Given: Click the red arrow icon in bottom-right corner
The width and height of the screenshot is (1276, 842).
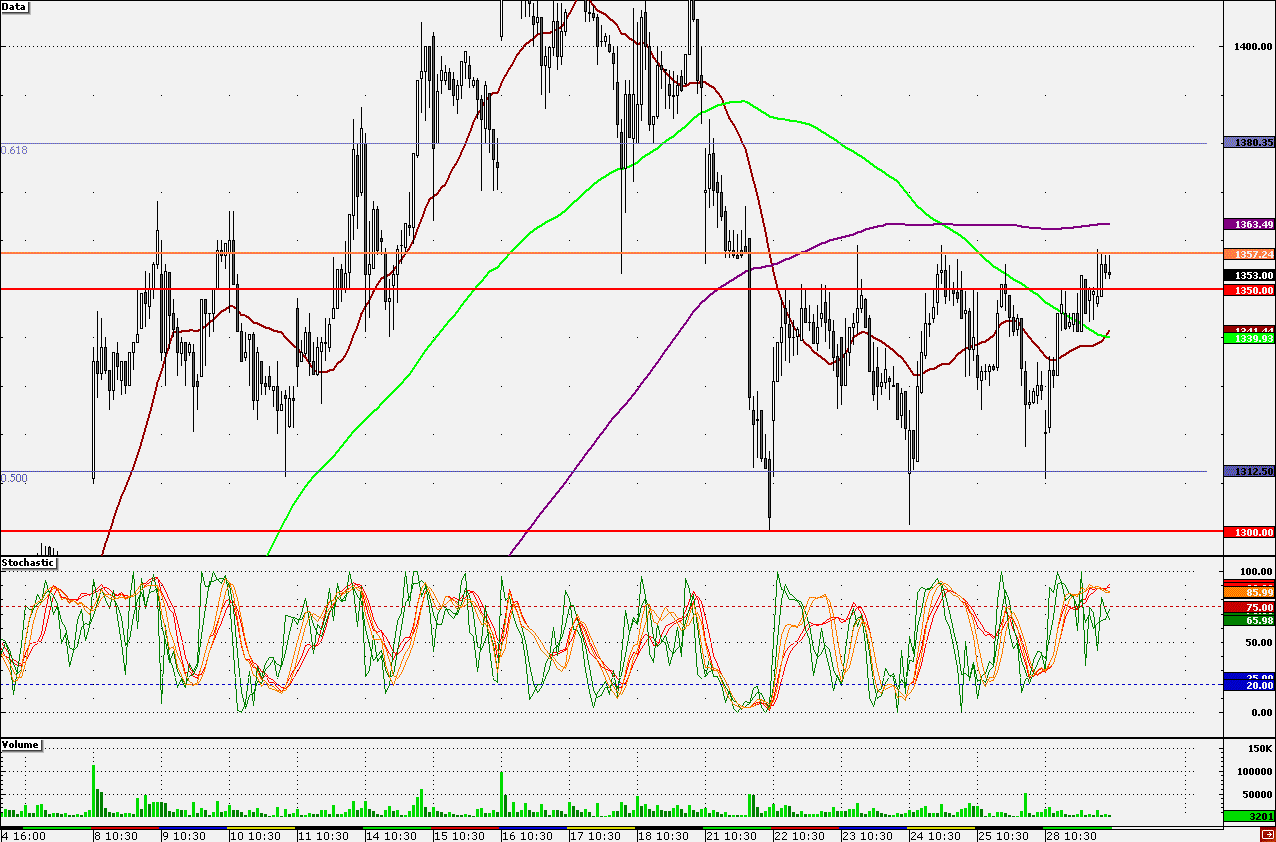Looking at the screenshot, I should coord(1267,835).
